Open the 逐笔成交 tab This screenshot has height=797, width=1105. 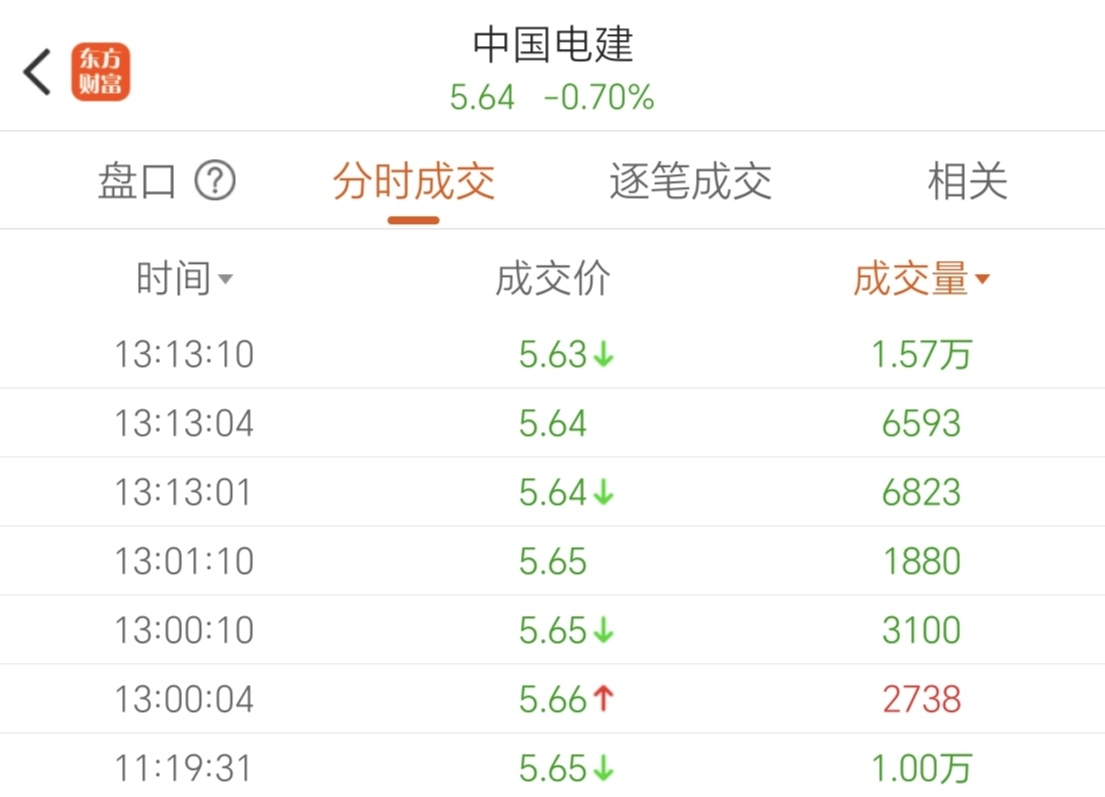(x=691, y=181)
